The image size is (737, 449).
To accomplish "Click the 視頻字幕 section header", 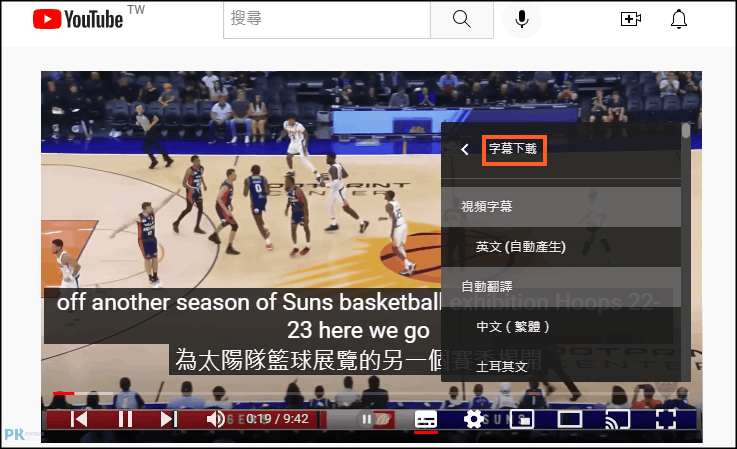I will click(x=561, y=206).
